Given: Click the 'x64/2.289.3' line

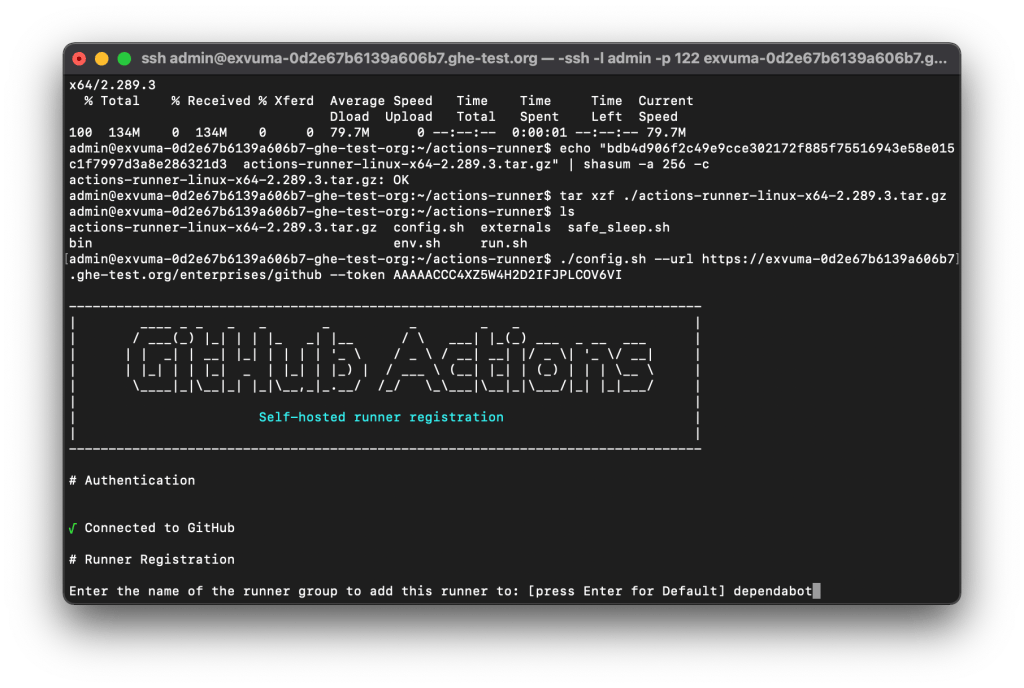Looking at the screenshot, I should click(x=112, y=85).
